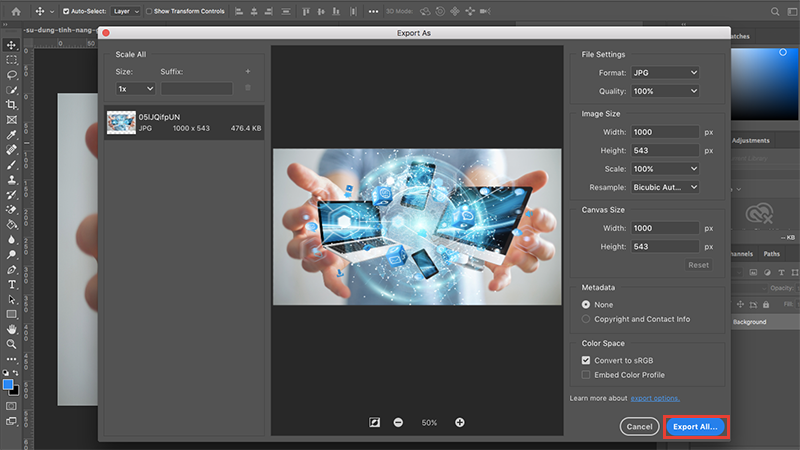This screenshot has width=800, height=450.
Task: Select the History Brush tool
Action: (x=11, y=194)
